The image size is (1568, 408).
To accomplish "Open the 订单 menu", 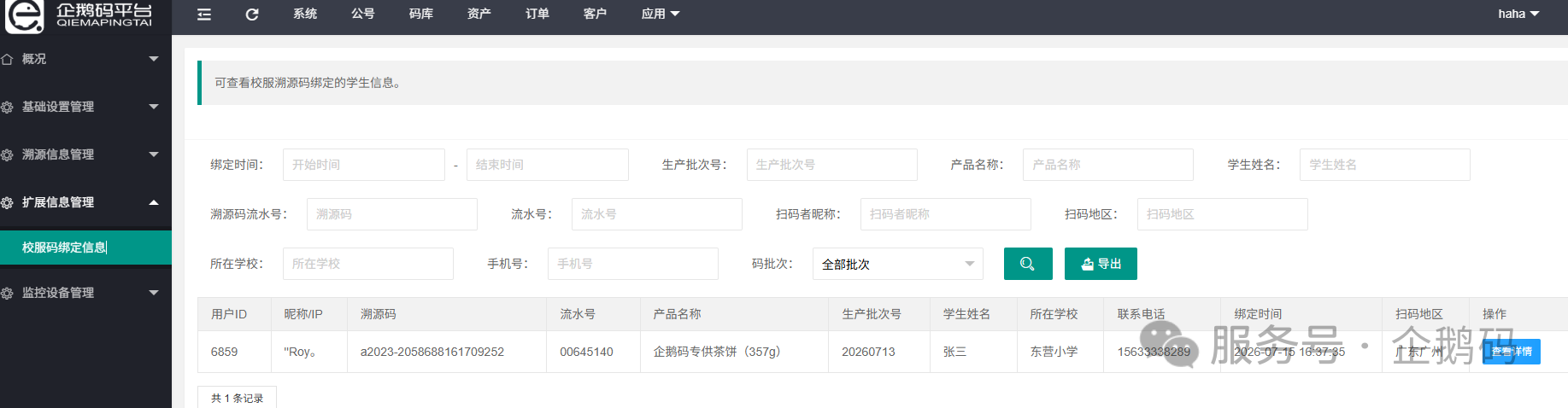I will pyautogui.click(x=537, y=14).
